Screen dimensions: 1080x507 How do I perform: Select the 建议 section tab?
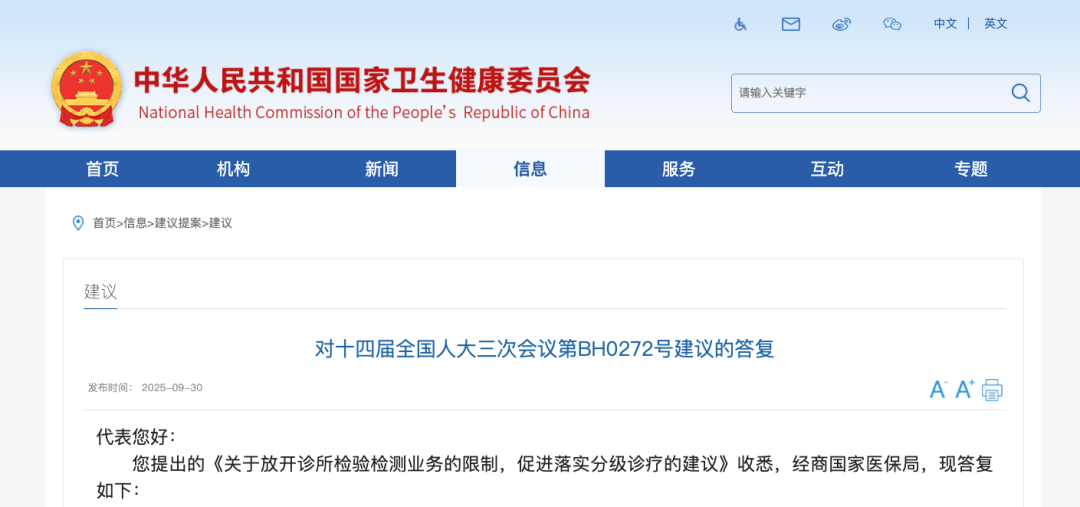(100, 292)
